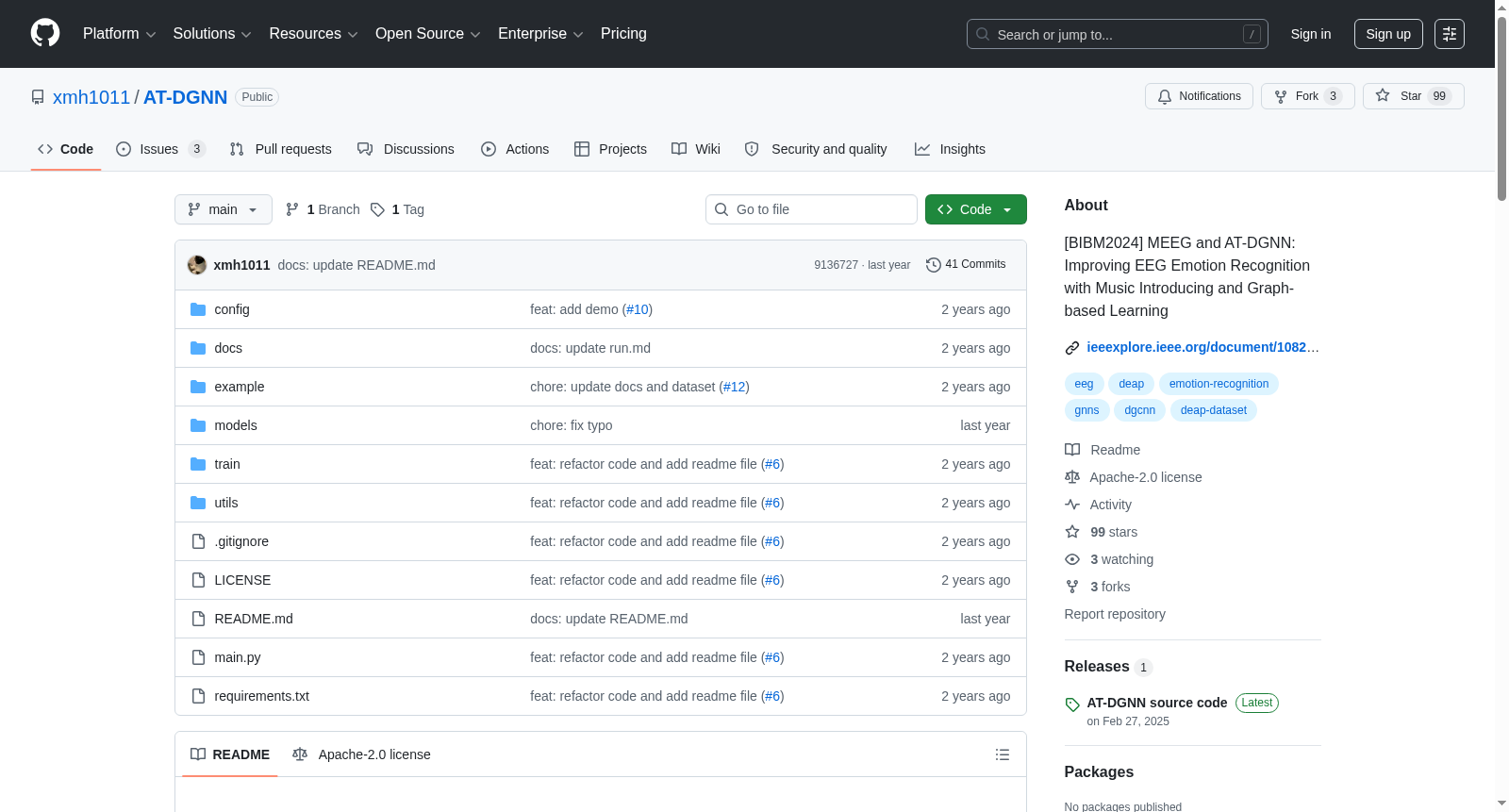Open the README outline list icon

1003,754
